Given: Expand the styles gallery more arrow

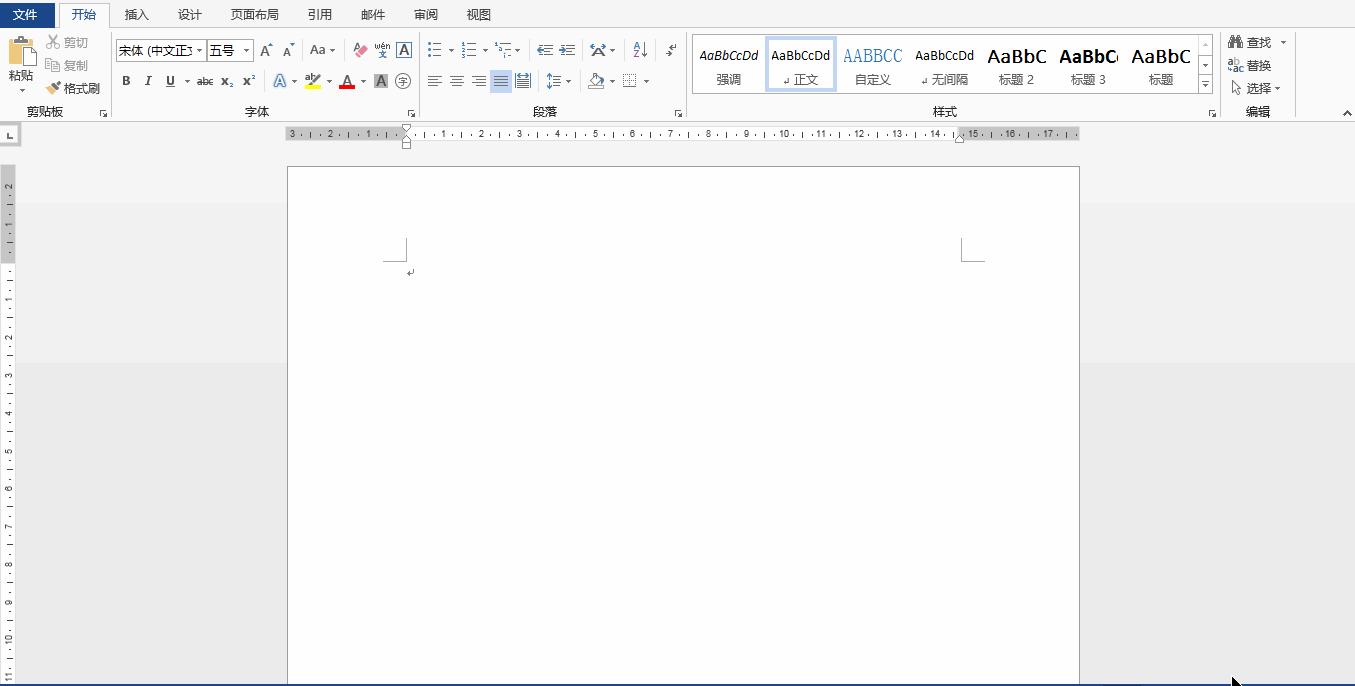Looking at the screenshot, I should [1205, 86].
